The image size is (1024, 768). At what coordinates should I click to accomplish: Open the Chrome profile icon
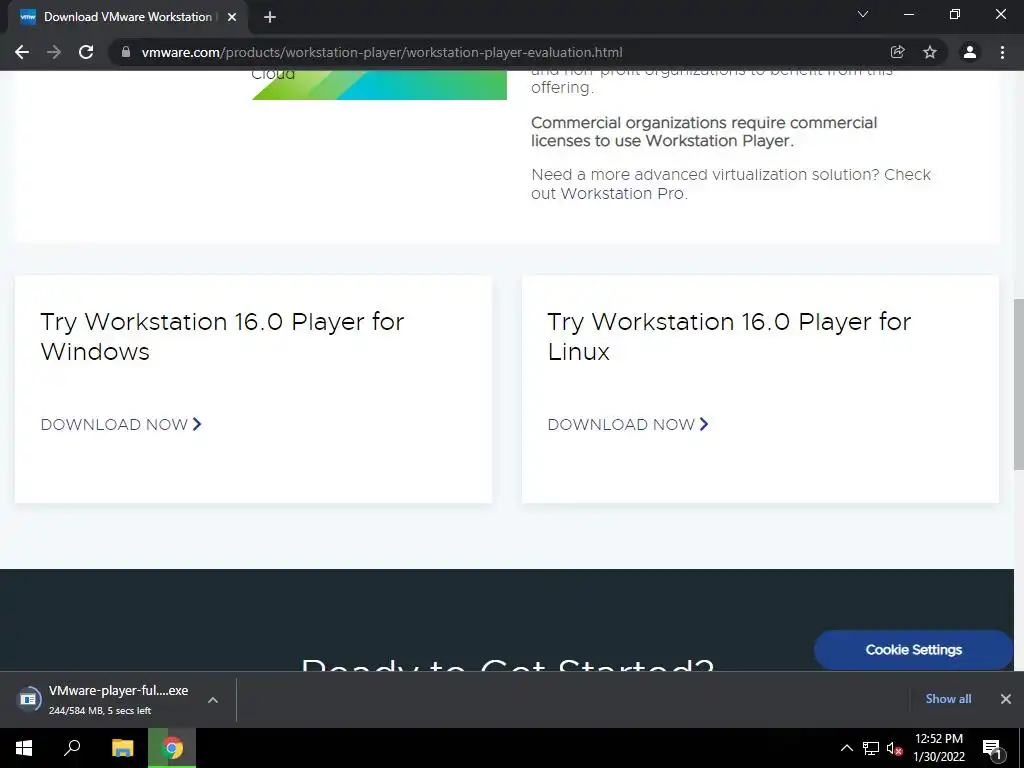pyautogui.click(x=970, y=52)
